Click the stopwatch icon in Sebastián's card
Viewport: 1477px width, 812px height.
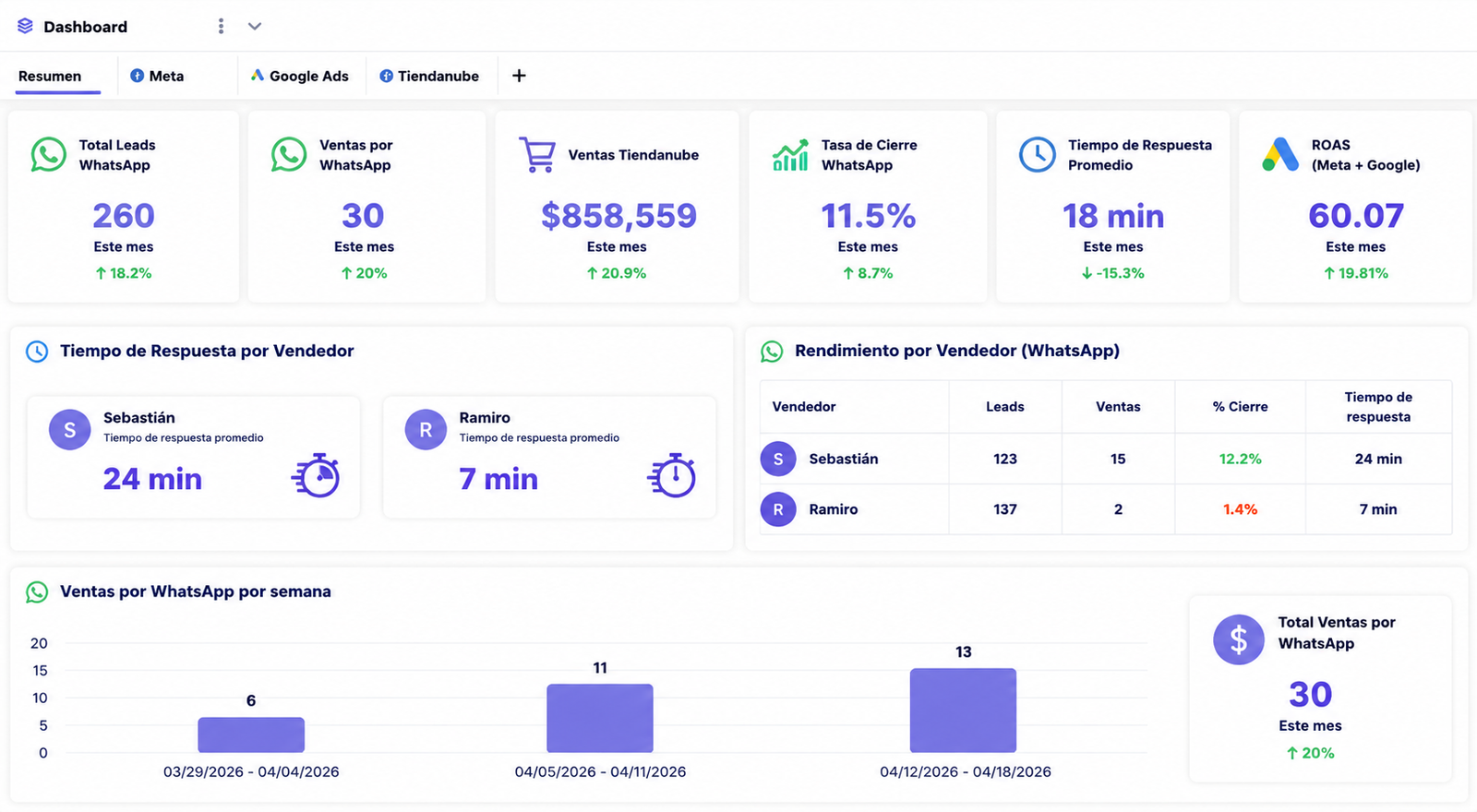point(317,475)
